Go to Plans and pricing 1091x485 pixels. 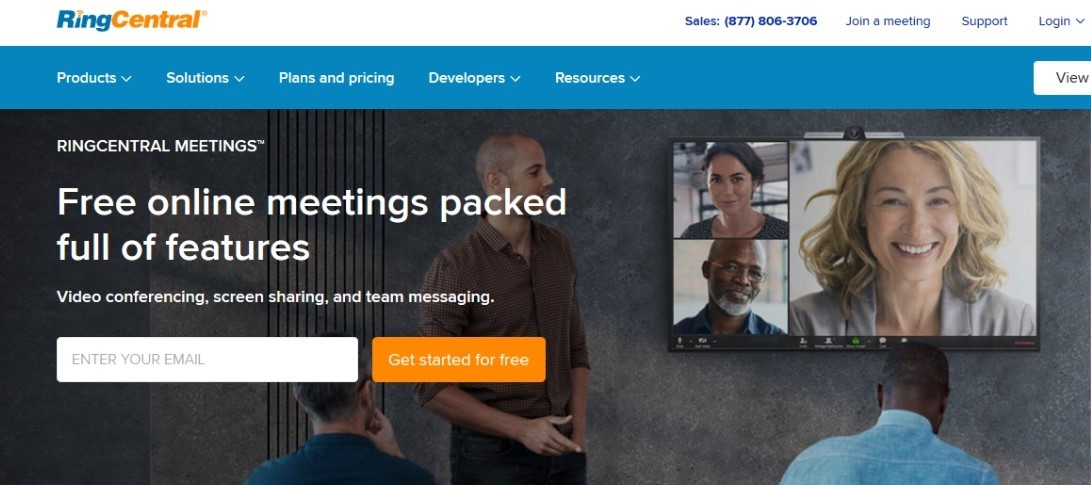337,78
